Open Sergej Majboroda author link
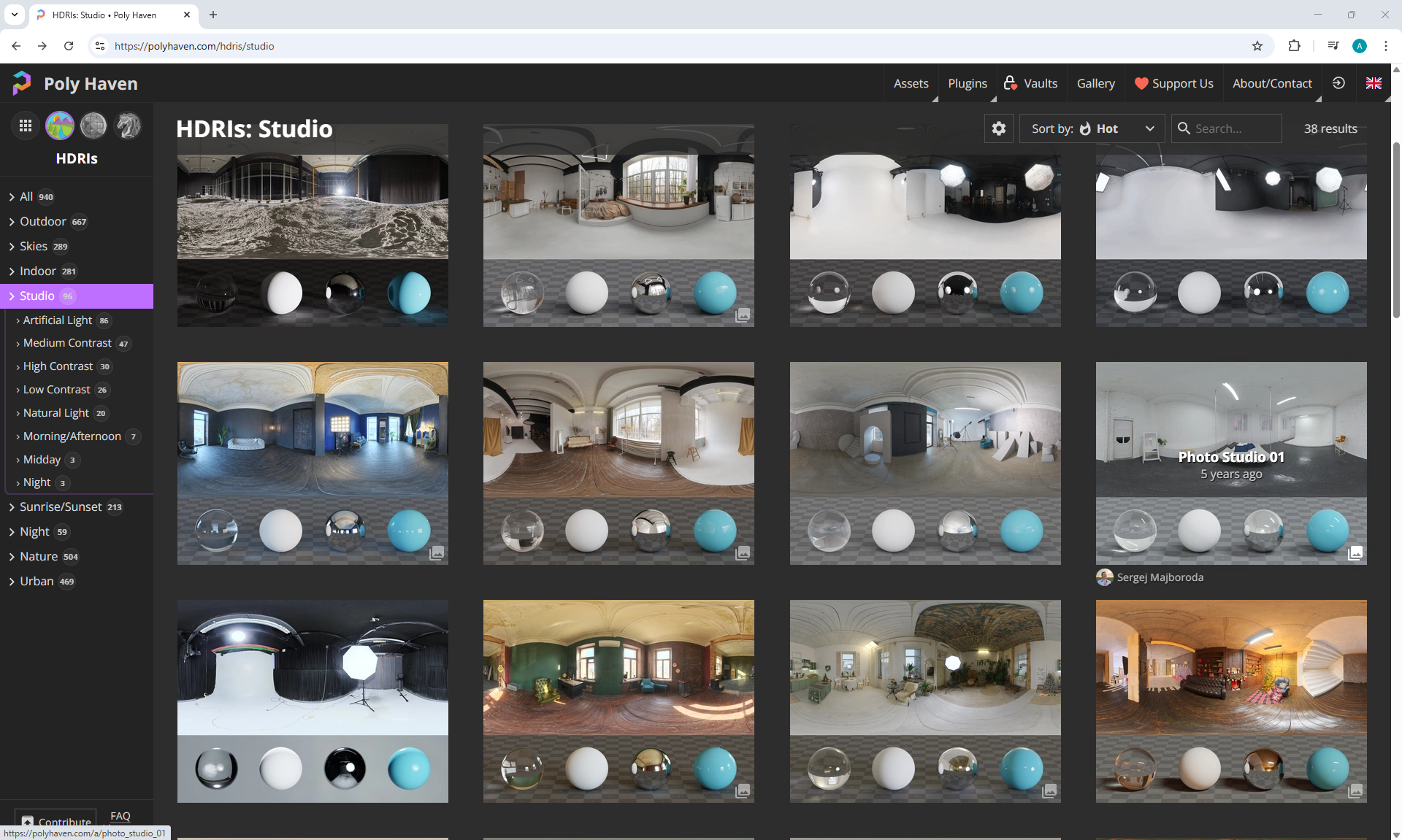The image size is (1402, 840). coord(1160,577)
